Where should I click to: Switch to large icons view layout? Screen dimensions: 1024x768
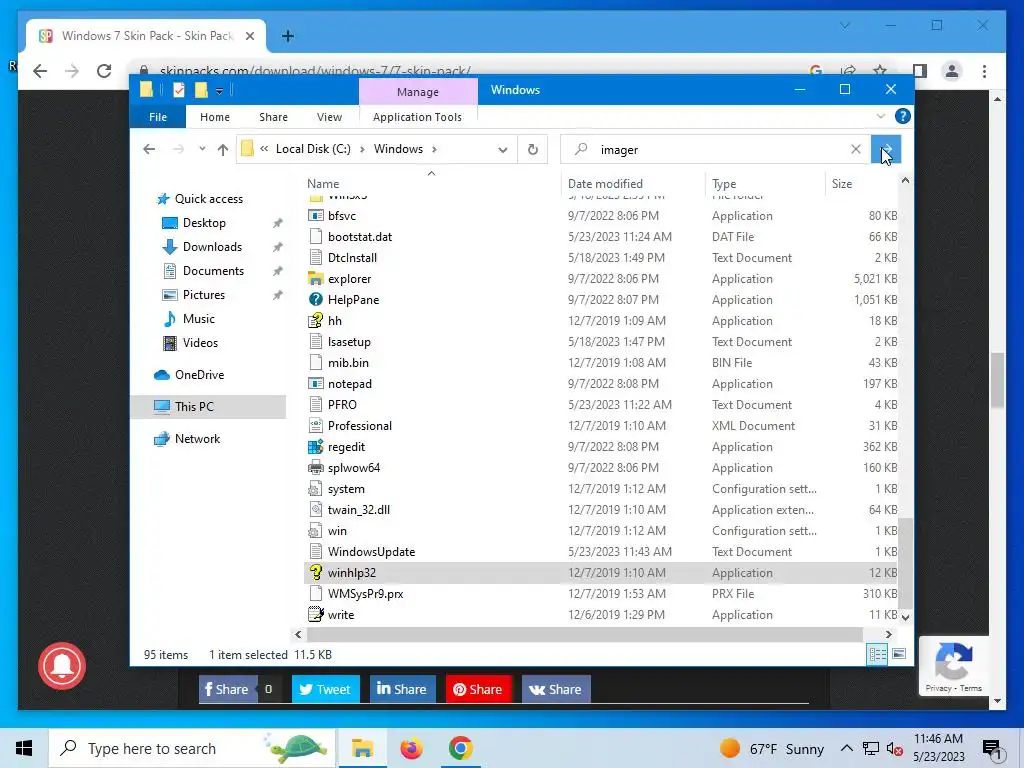tap(899, 654)
